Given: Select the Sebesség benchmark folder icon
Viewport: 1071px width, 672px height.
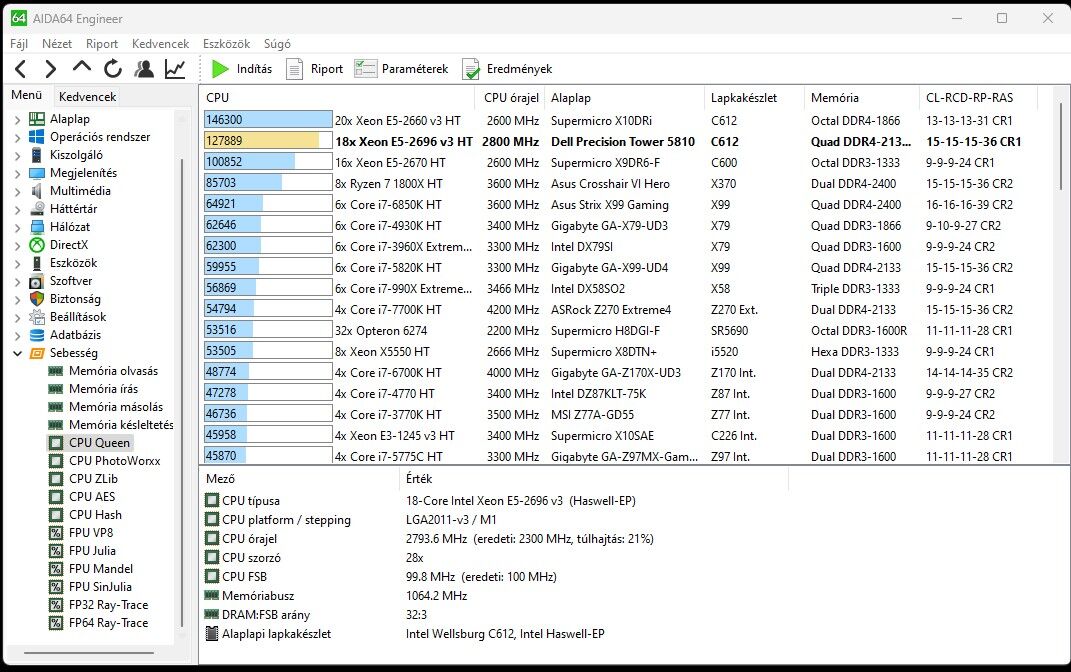Looking at the screenshot, I should pyautogui.click(x=37, y=352).
